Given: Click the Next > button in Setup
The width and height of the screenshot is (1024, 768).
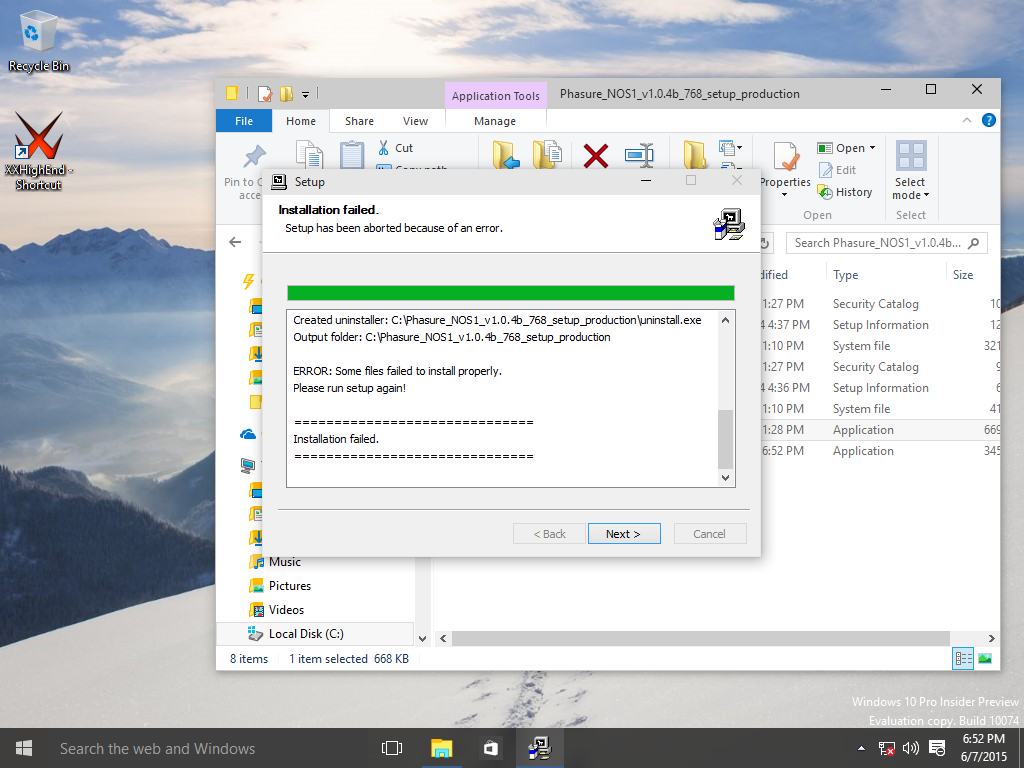Looking at the screenshot, I should [624, 534].
